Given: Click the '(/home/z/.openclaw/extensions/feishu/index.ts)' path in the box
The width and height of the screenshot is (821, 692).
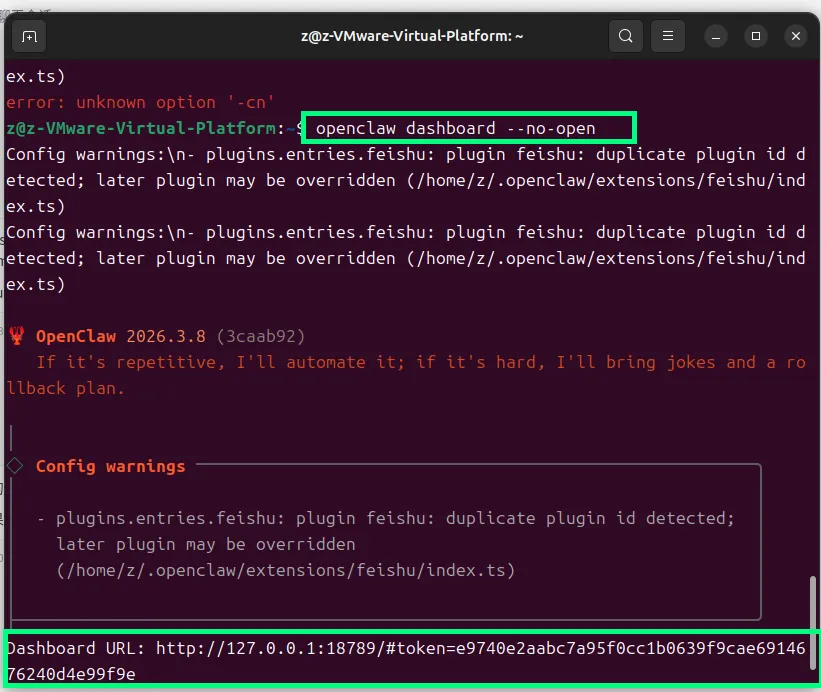Looking at the screenshot, I should pyautogui.click(x=286, y=570).
